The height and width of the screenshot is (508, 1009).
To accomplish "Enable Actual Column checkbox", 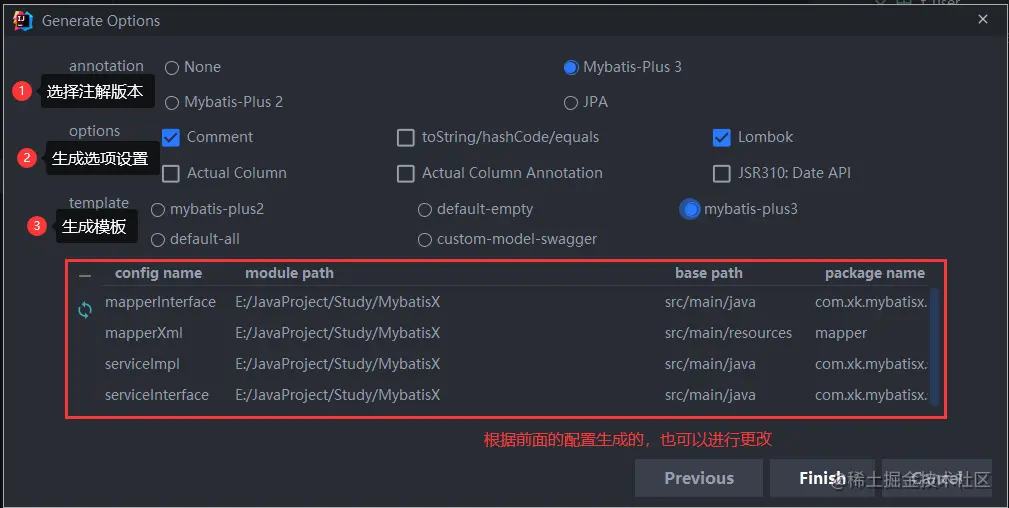I will point(171,173).
